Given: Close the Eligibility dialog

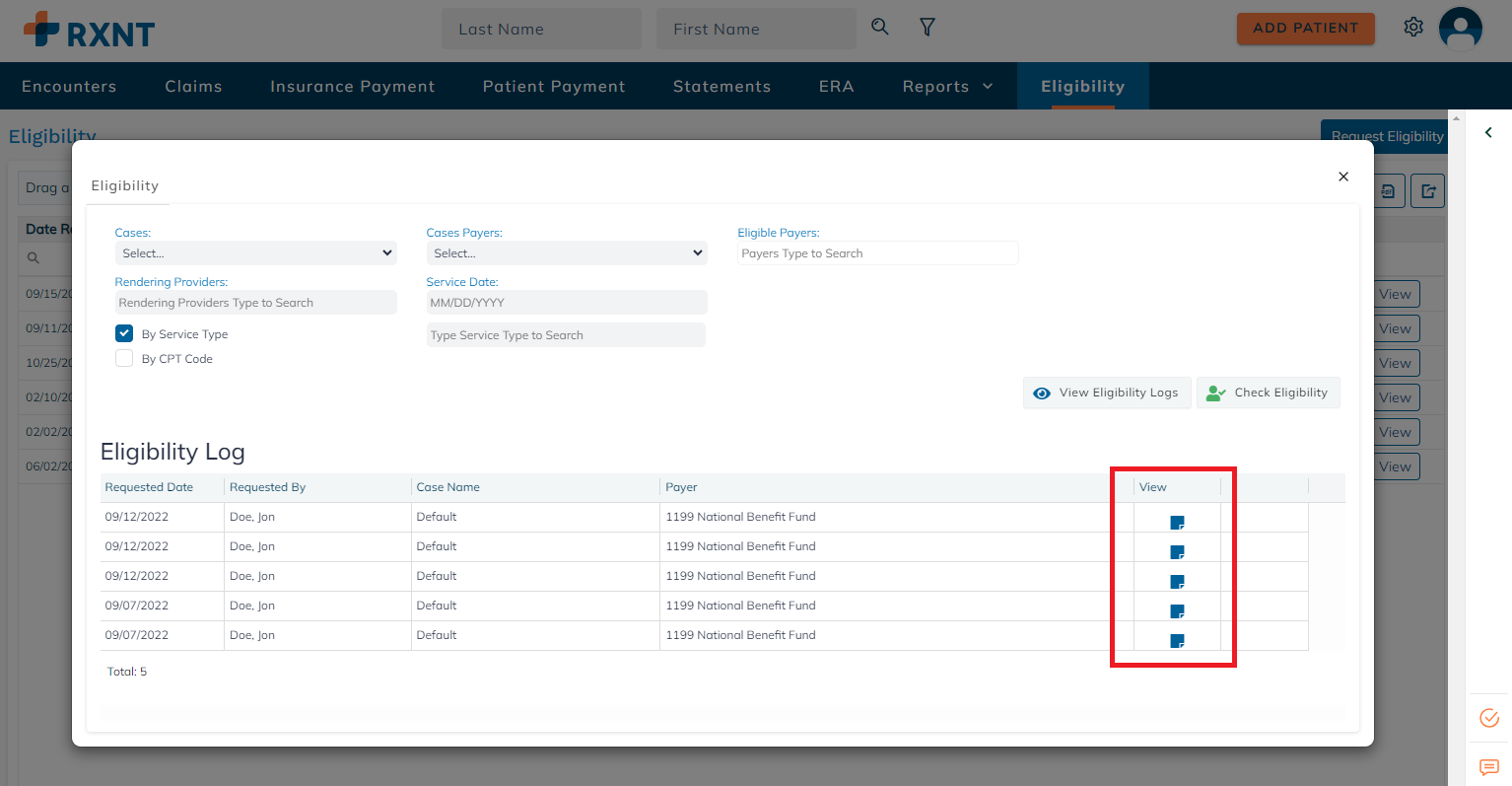Looking at the screenshot, I should (1342, 177).
